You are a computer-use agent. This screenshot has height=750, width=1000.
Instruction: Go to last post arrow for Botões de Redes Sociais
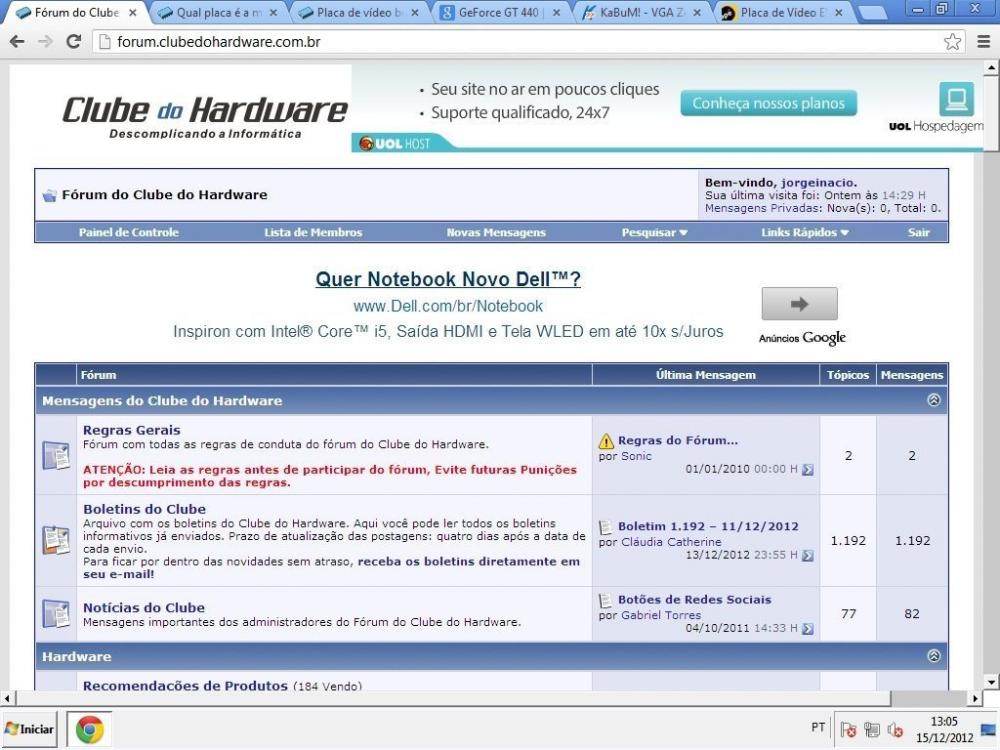click(x=808, y=629)
